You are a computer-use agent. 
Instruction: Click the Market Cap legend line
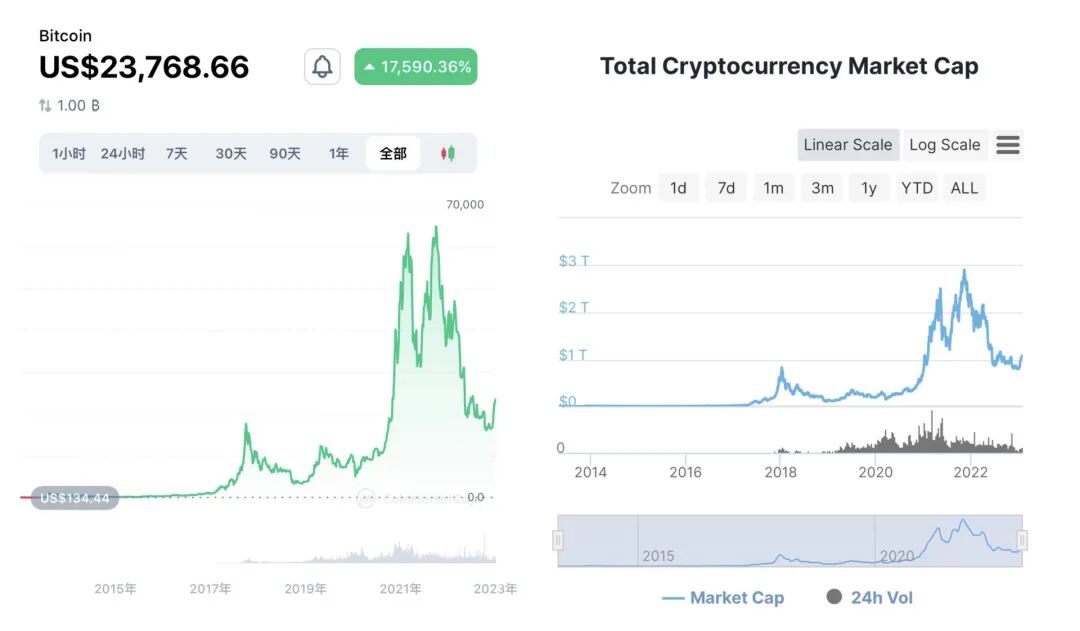pyautogui.click(x=673, y=598)
